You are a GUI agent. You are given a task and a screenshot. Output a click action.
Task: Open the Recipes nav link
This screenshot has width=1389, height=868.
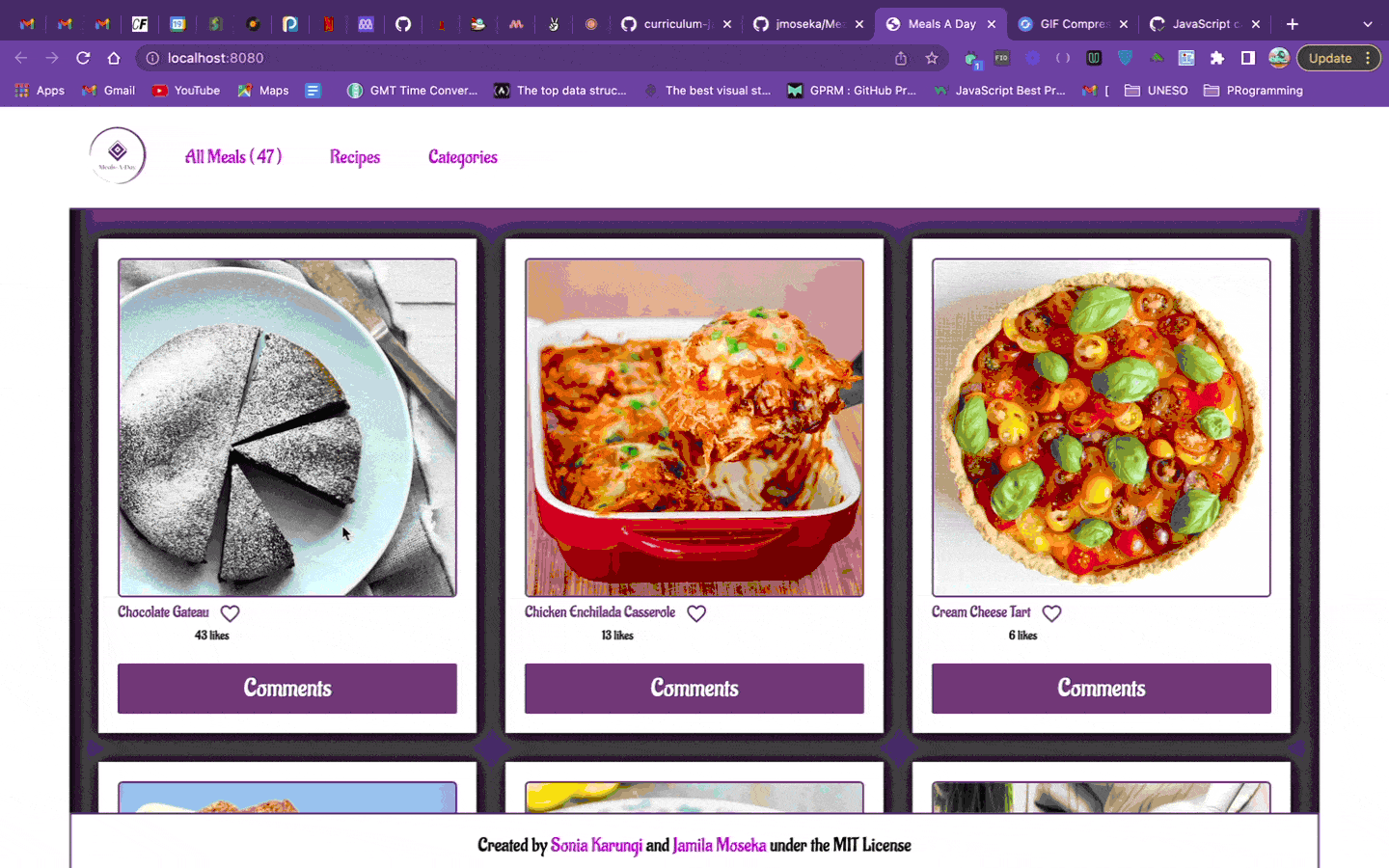(x=355, y=156)
